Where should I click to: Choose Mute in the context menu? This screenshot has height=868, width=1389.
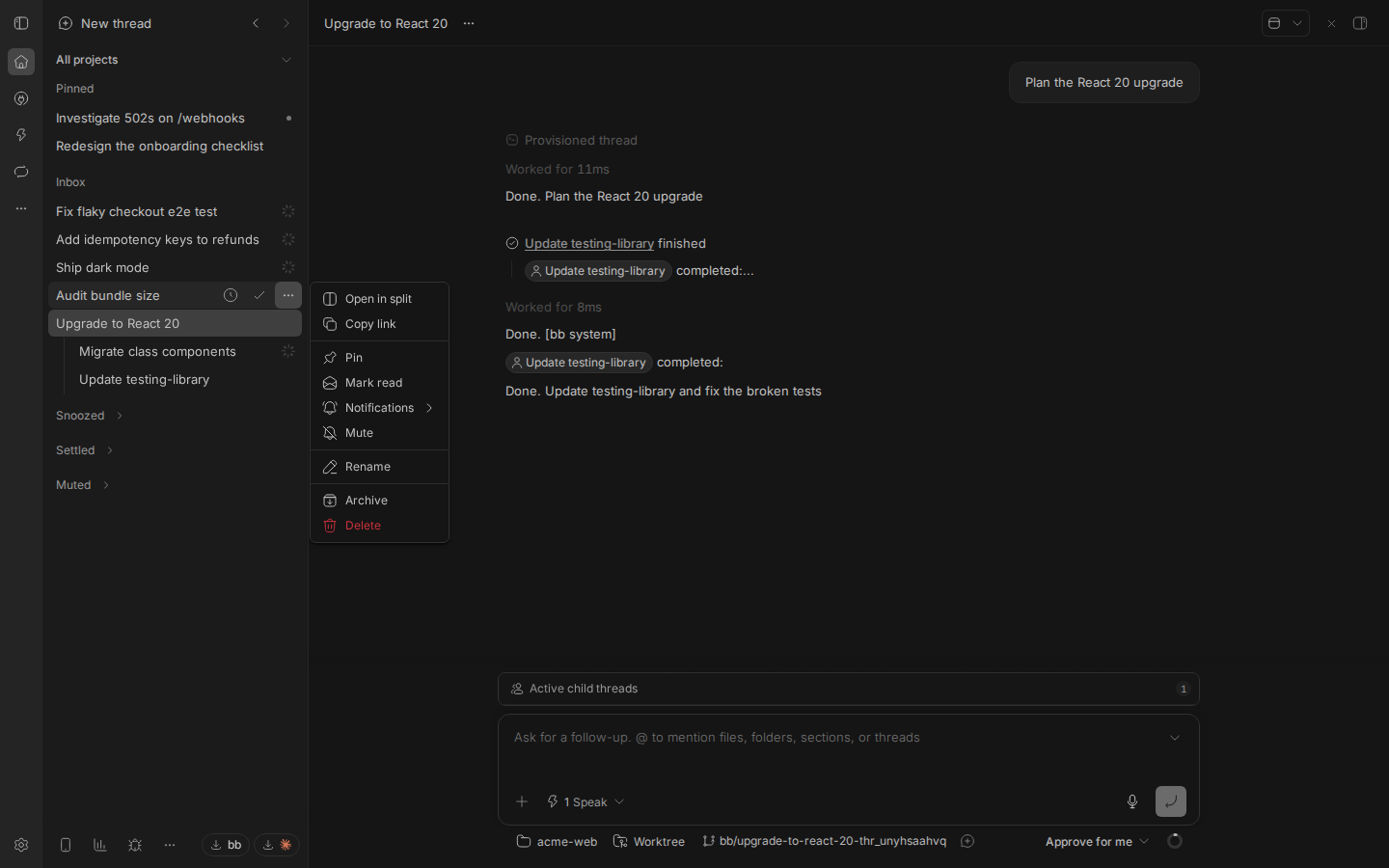380,433
